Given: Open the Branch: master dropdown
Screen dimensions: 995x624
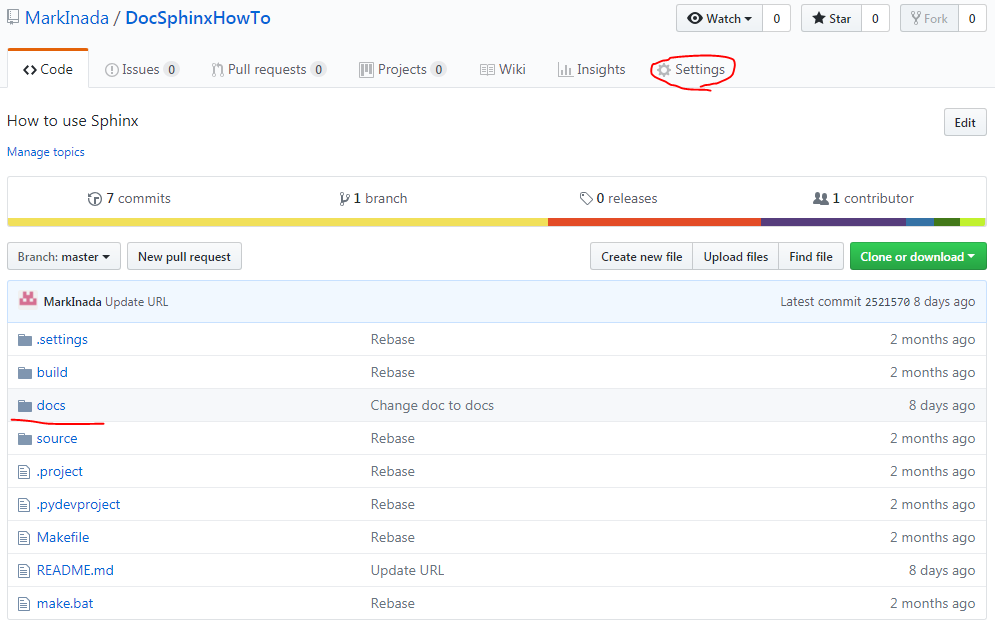Looking at the screenshot, I should pos(64,256).
